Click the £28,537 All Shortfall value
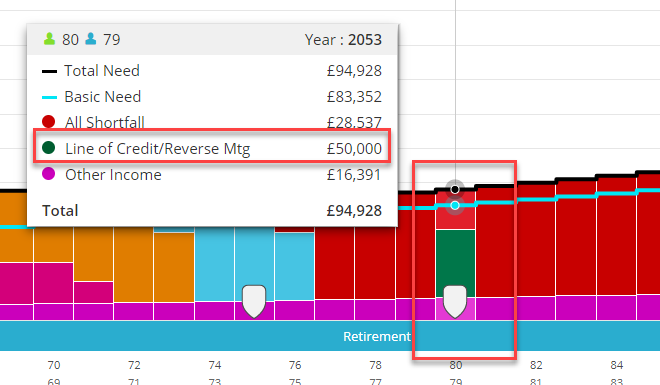This screenshot has height=385, width=660. click(354, 122)
